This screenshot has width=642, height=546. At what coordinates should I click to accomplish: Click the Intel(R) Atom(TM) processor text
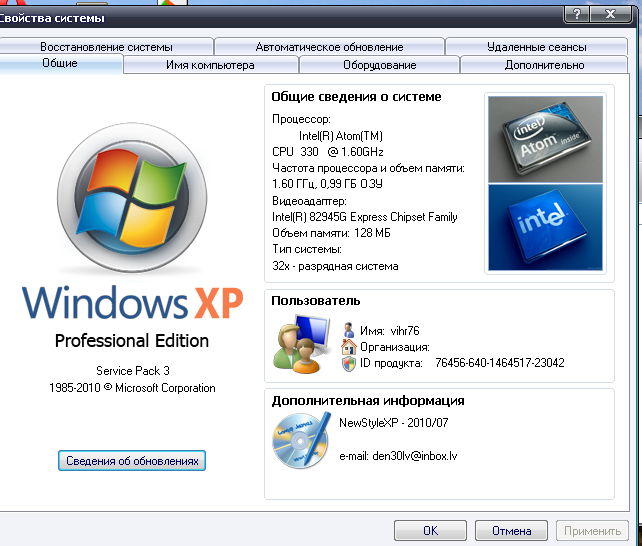[341, 135]
